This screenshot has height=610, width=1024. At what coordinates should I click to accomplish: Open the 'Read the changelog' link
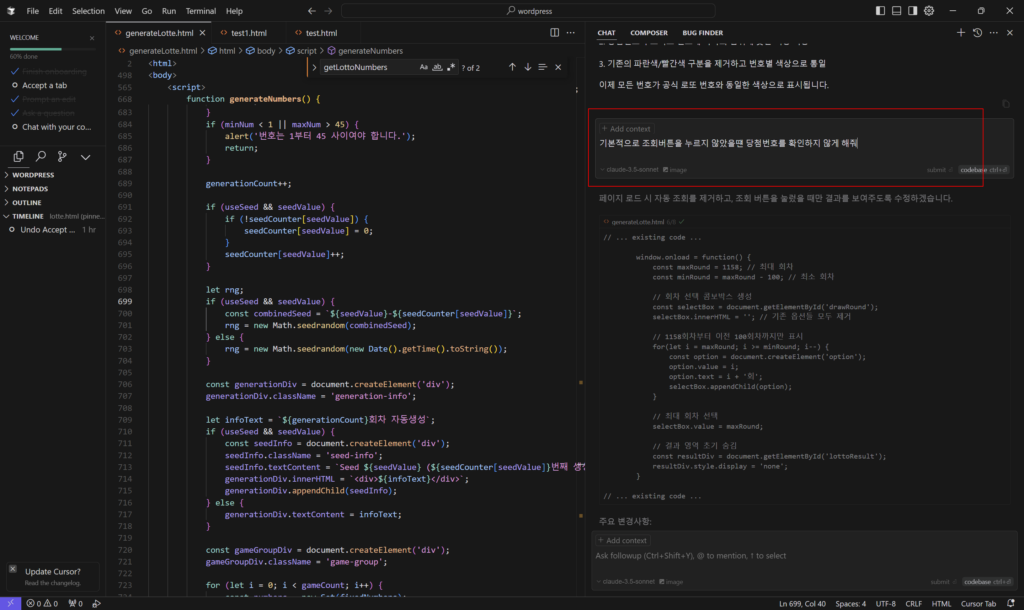tap(53, 583)
